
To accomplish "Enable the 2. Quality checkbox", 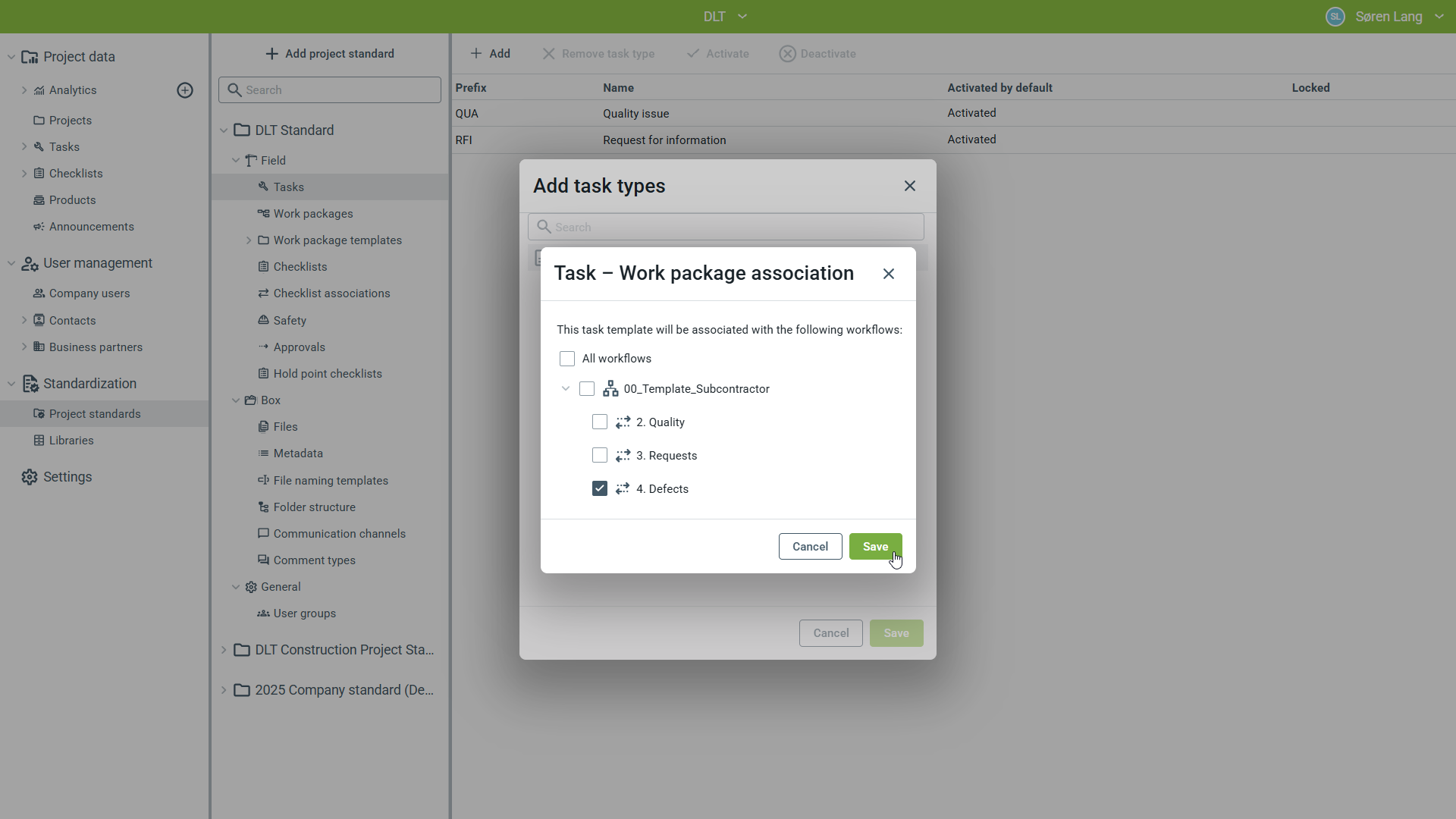I will 600,422.
